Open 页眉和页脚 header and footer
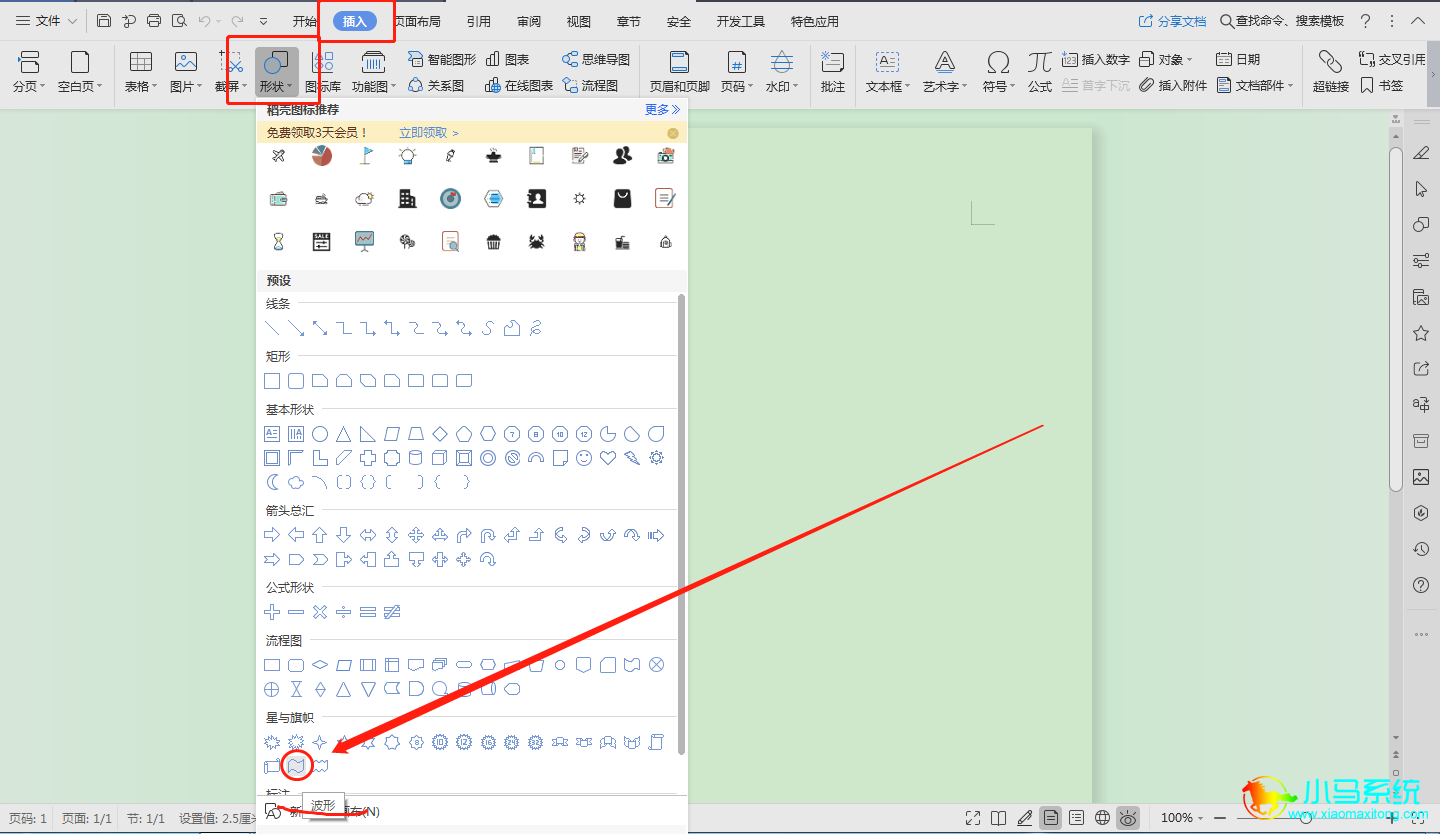This screenshot has height=834, width=1440. (680, 73)
